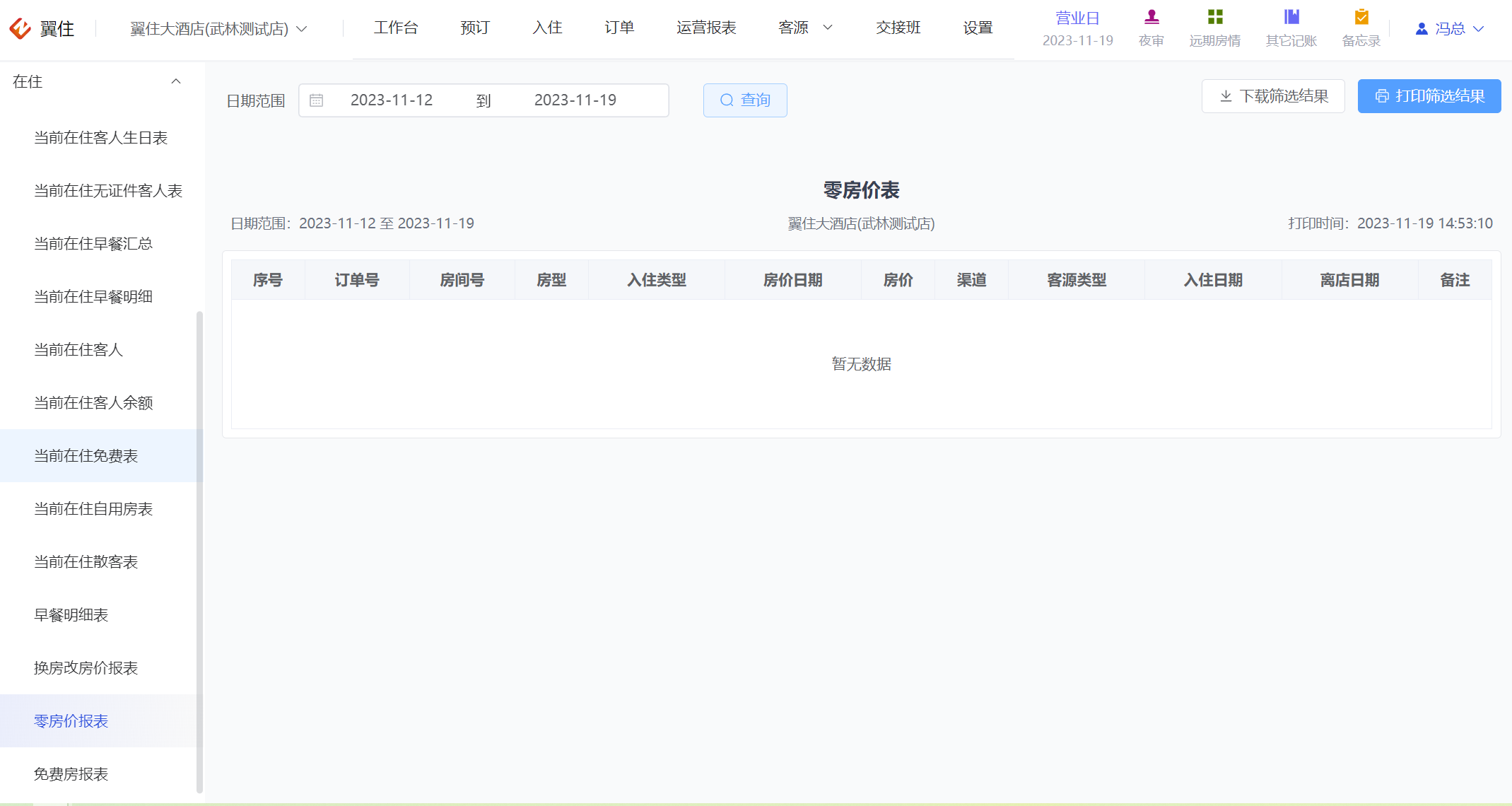The image size is (1512, 806).
Task: Click the 房间号 column header
Action: (x=462, y=280)
